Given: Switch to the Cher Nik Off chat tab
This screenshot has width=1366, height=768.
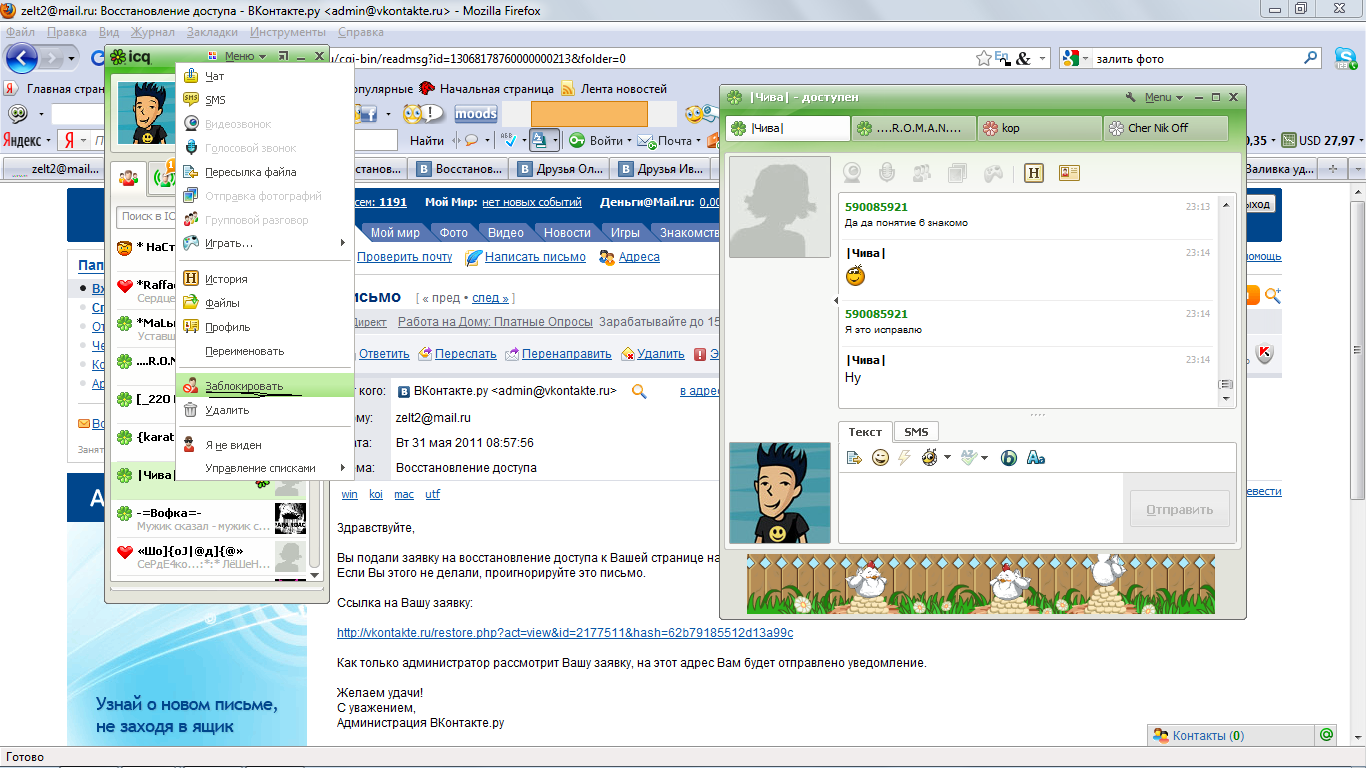Looking at the screenshot, I should (x=1166, y=128).
